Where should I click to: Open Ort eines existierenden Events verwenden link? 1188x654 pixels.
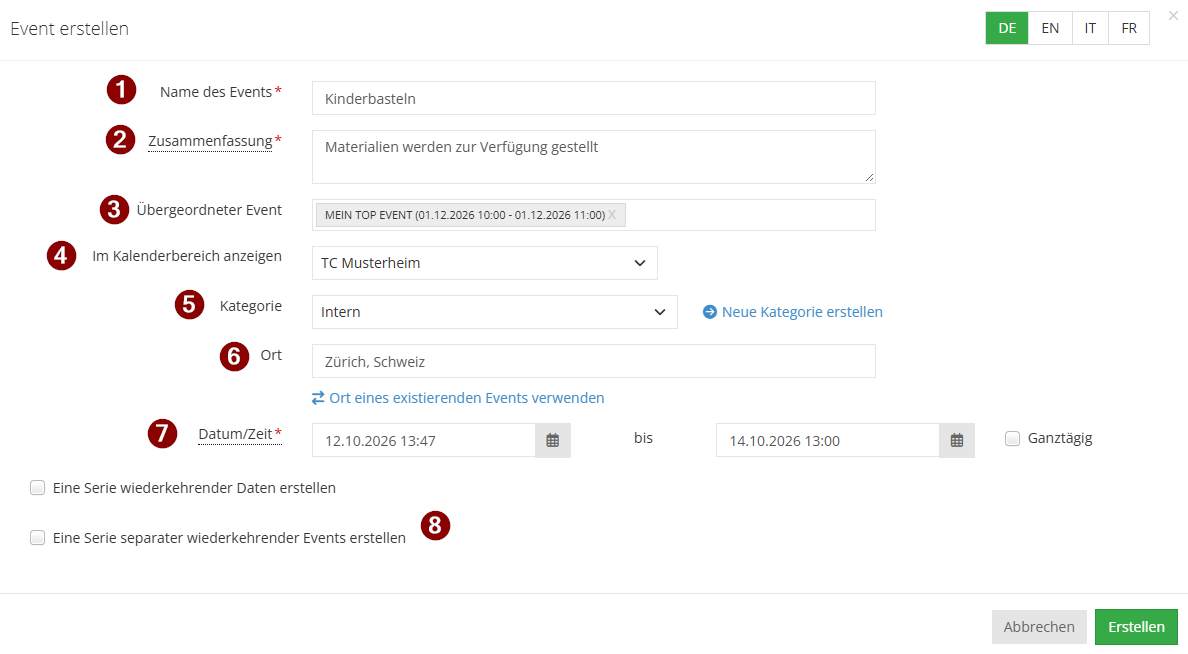[467, 398]
